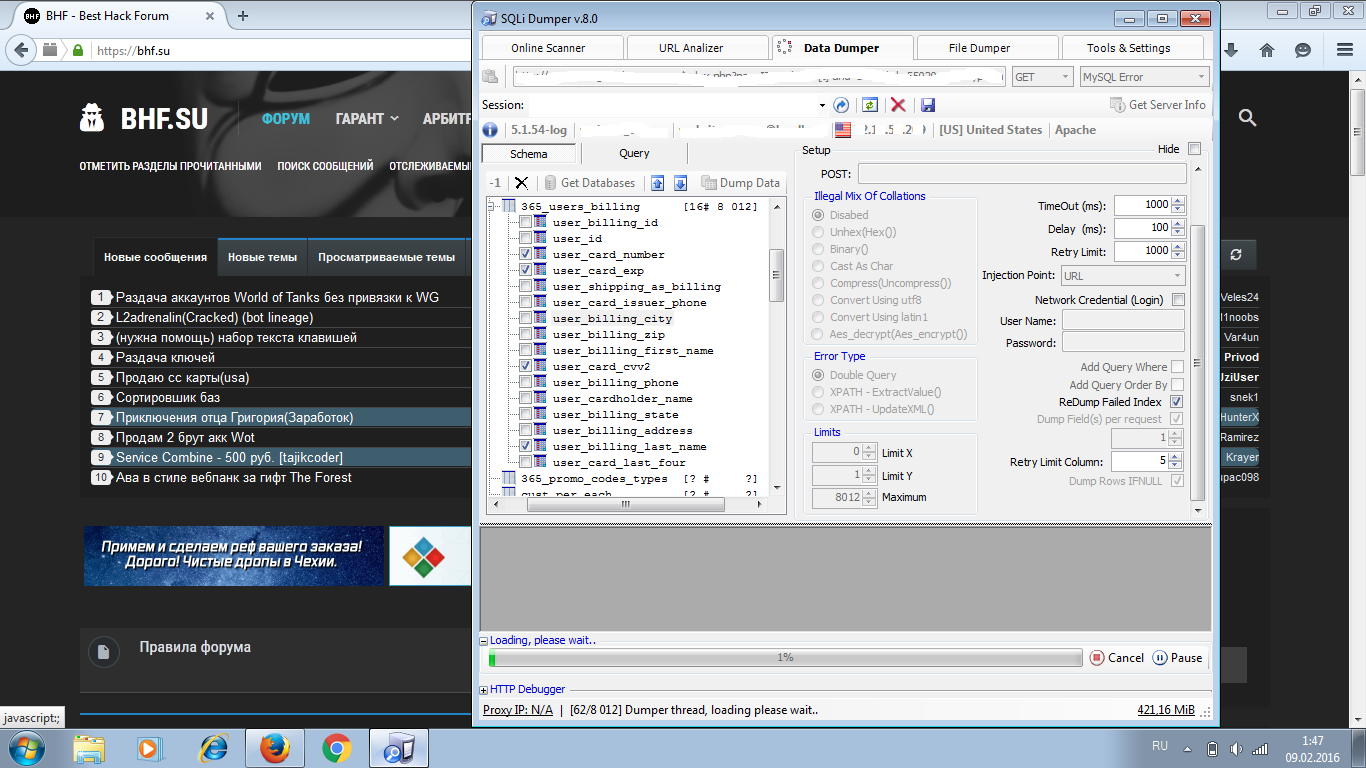The height and width of the screenshot is (768, 1366).
Task: Open Google Chrome from the taskbar
Action: pos(336,748)
